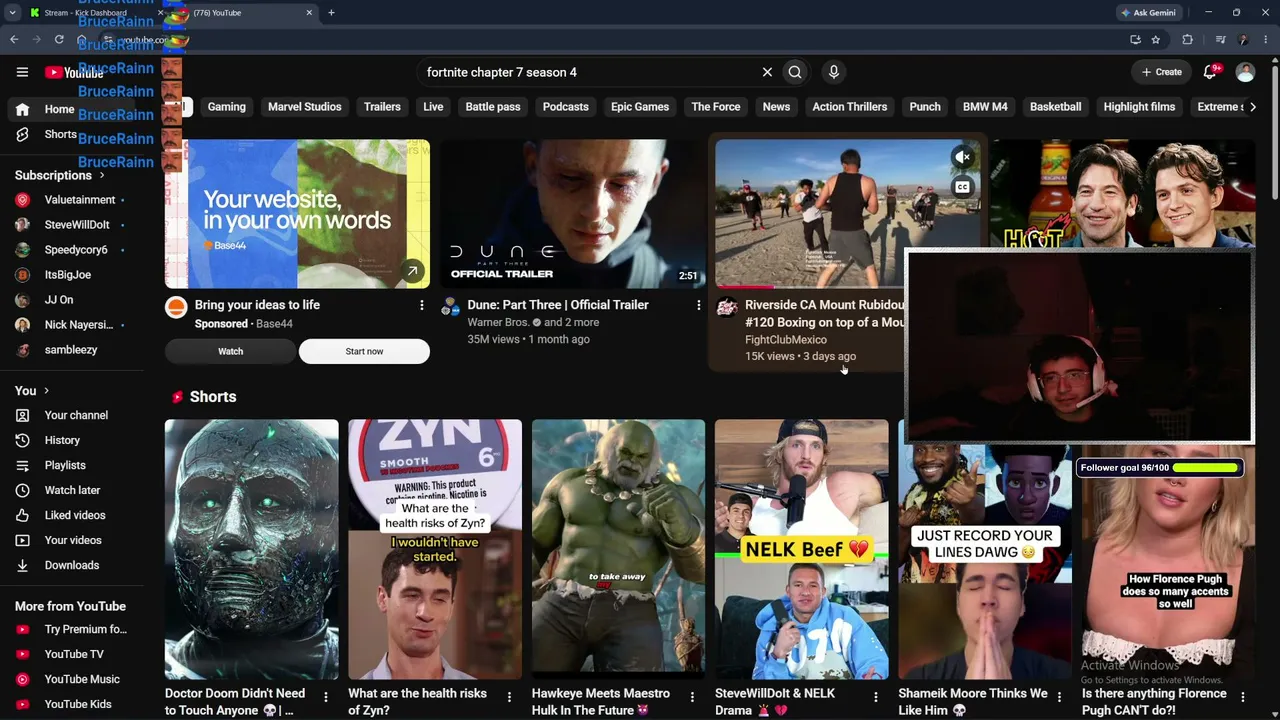This screenshot has height=720, width=1280.
Task: Filter by the Action Thrillers chip
Action: (x=850, y=107)
